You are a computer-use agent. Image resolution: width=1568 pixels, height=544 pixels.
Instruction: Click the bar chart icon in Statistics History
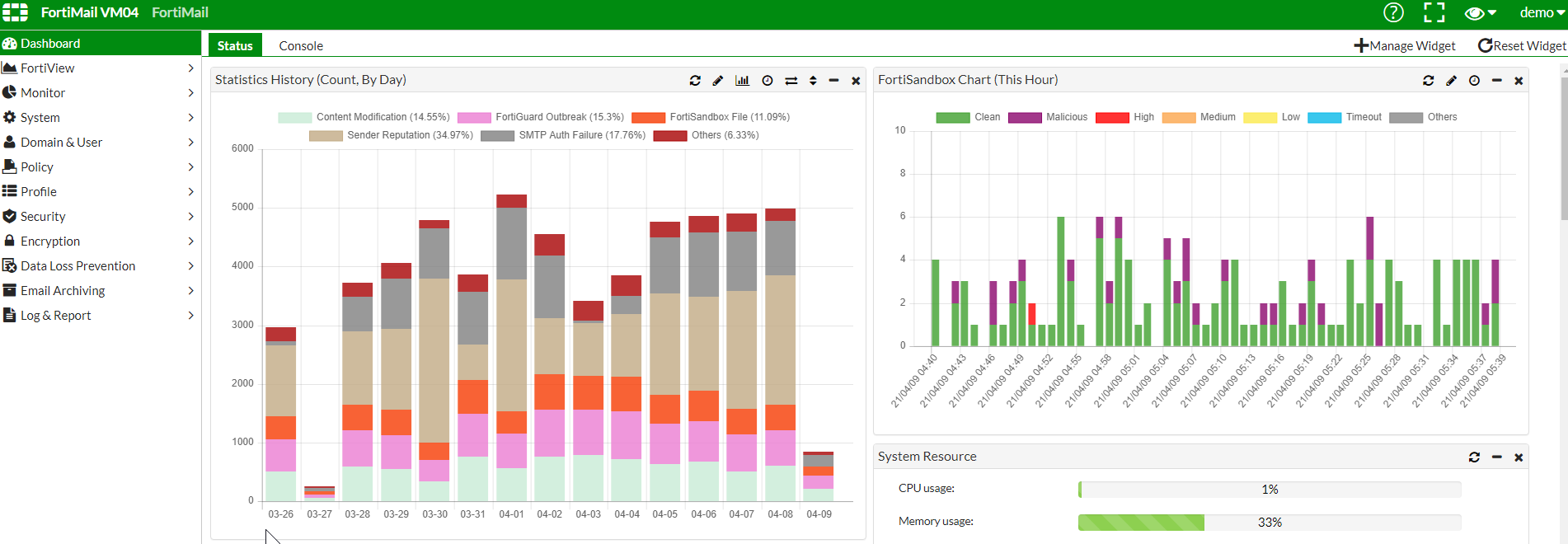[742, 81]
